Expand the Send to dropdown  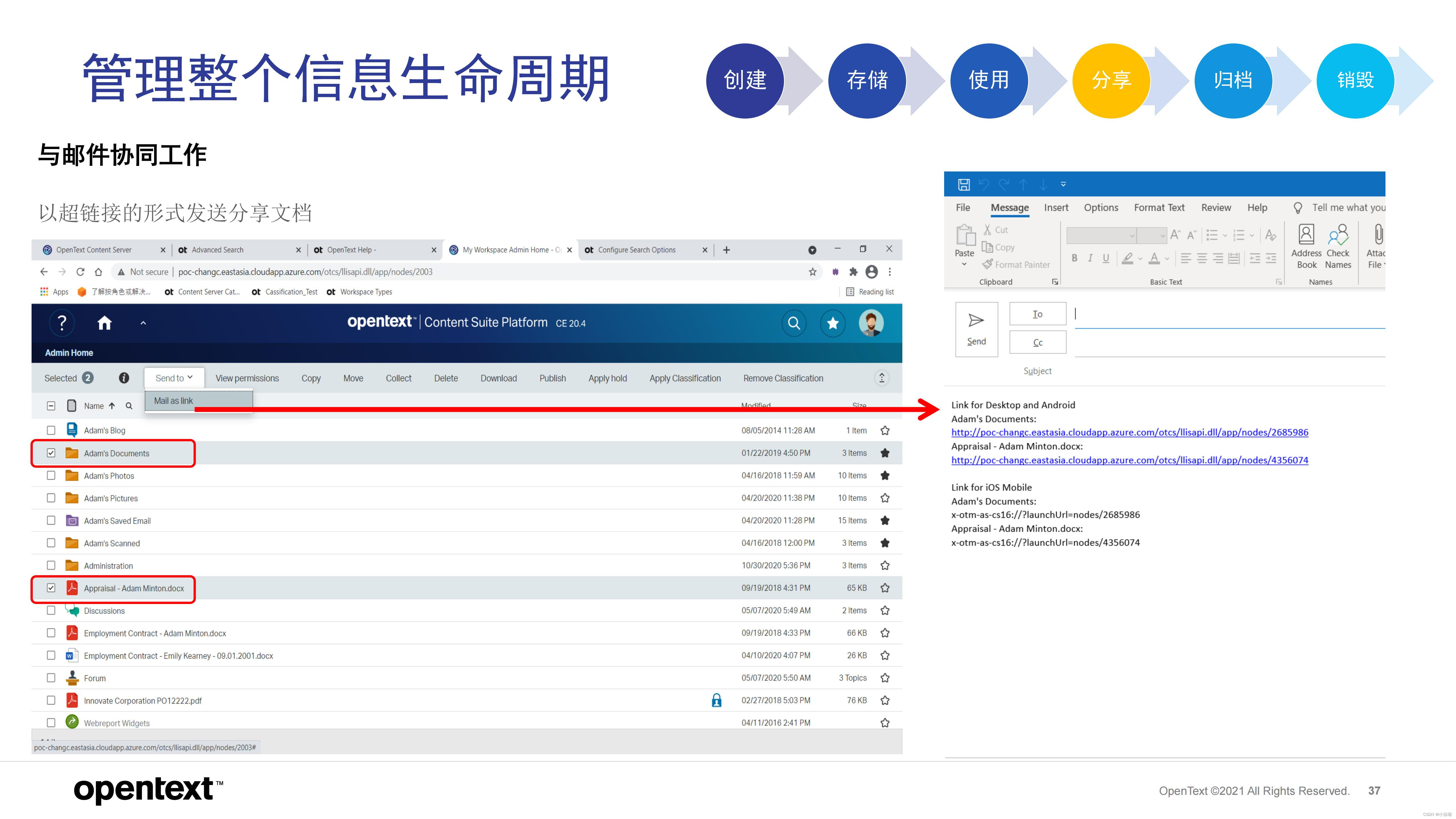174,378
